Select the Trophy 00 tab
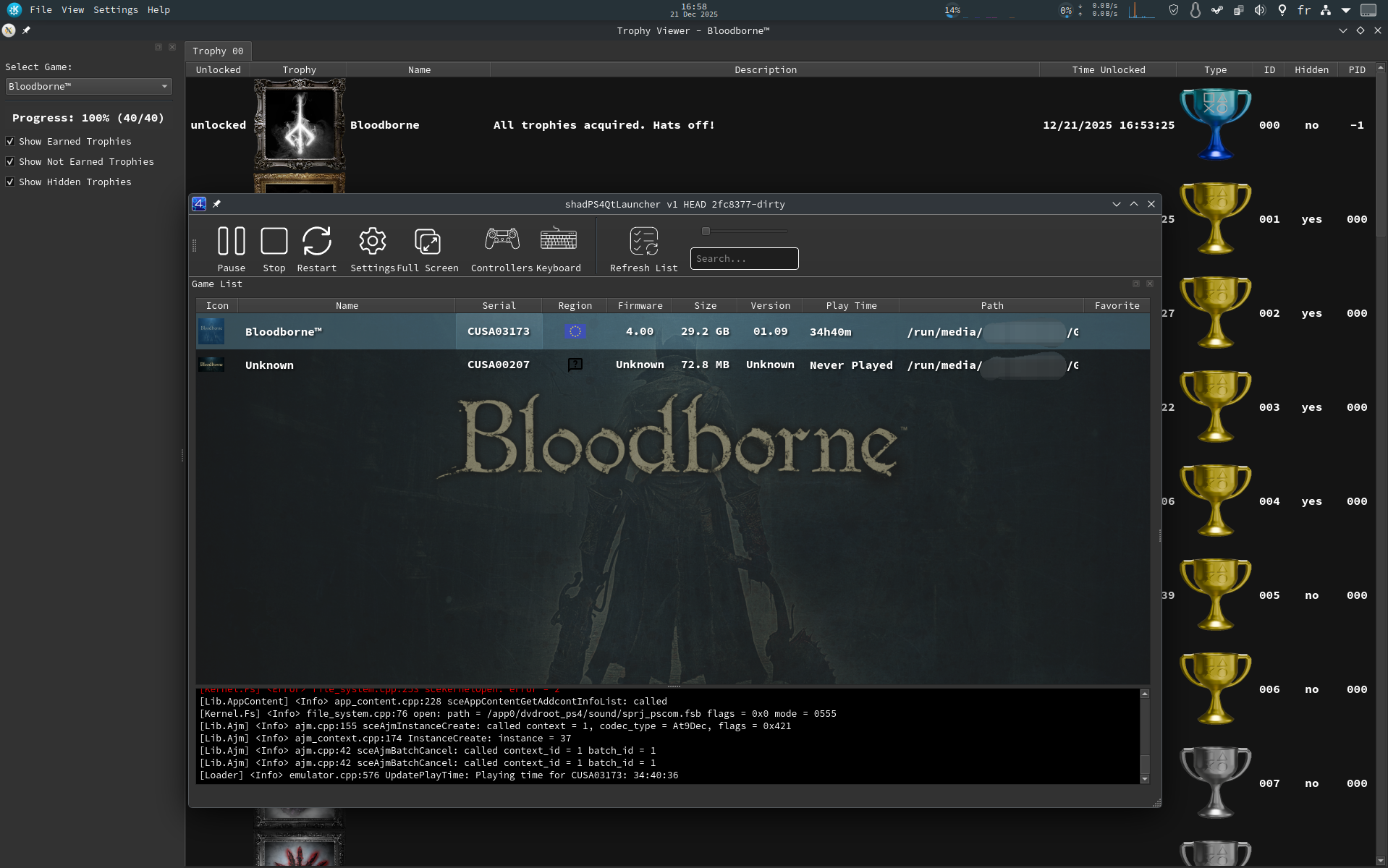The width and height of the screenshot is (1388, 868). 218,51
